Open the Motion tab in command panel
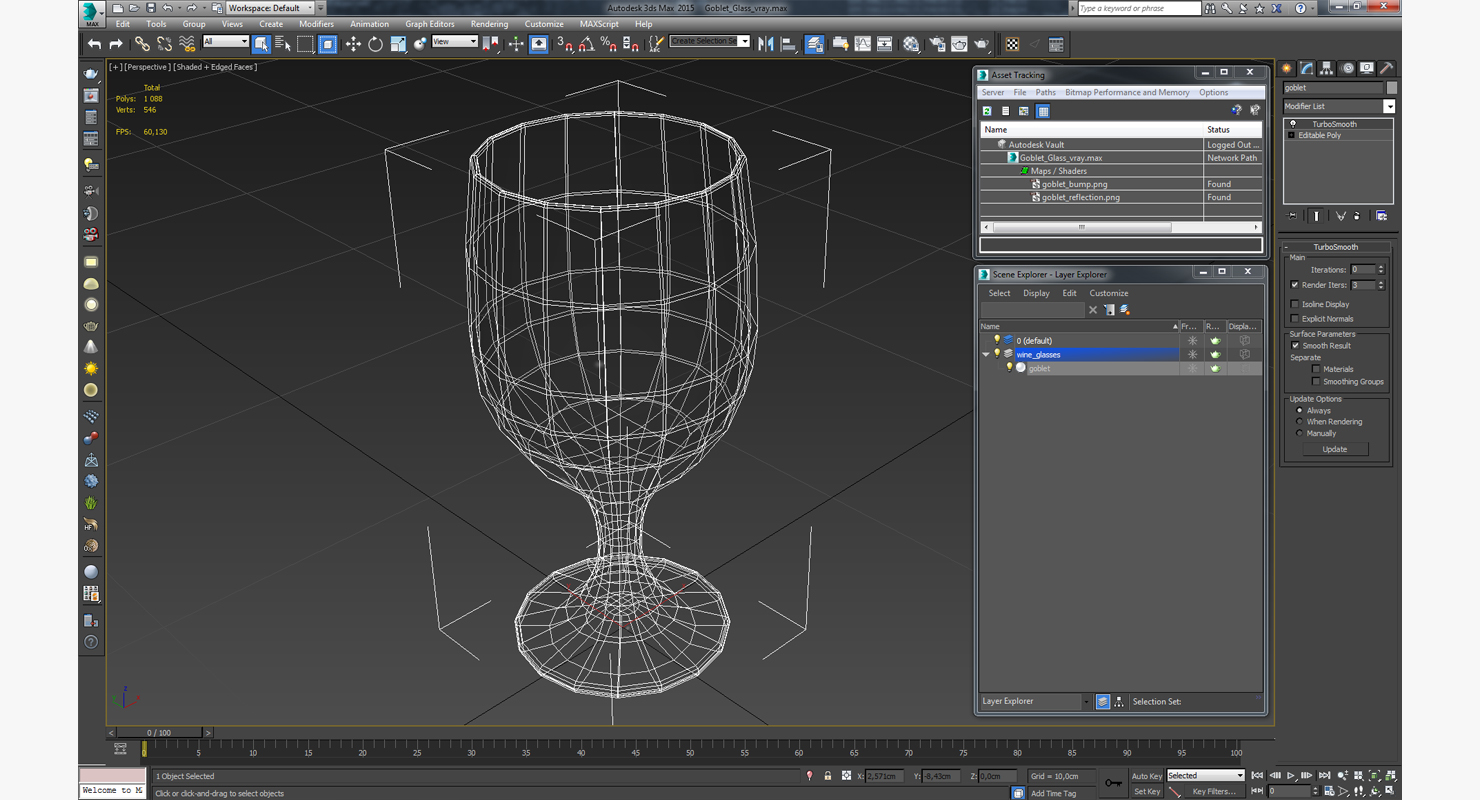This screenshot has height=800, width=1480. point(1347,68)
